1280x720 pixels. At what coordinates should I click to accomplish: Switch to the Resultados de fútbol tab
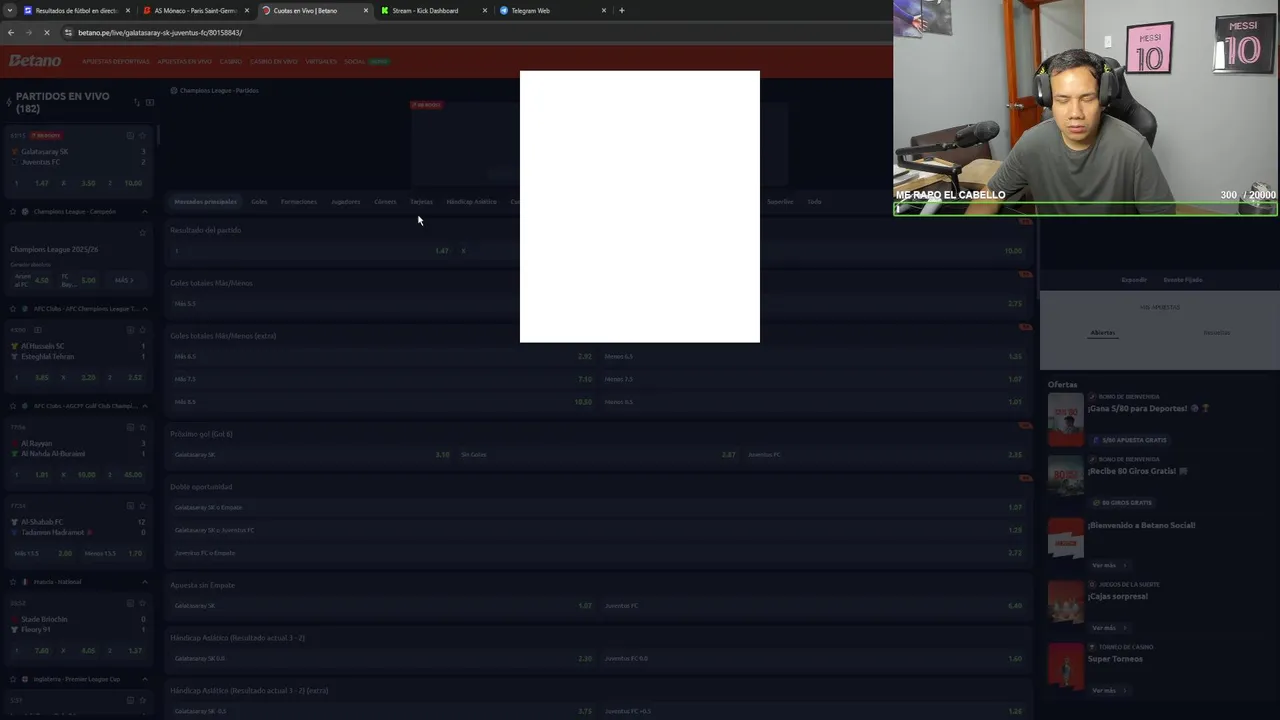pyautogui.click(x=77, y=11)
